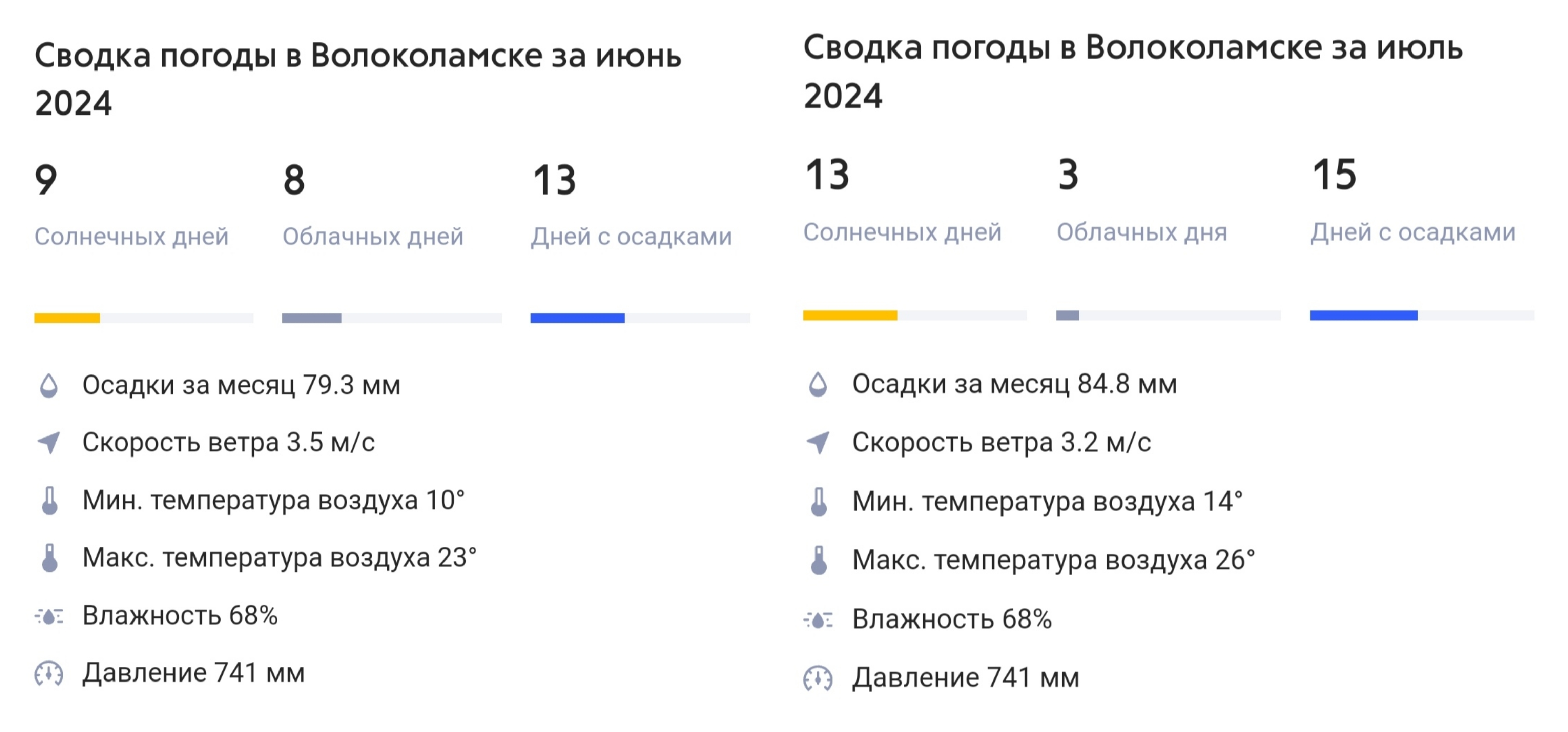
Task: Click the pressure gauge icon for June
Action: (x=49, y=673)
